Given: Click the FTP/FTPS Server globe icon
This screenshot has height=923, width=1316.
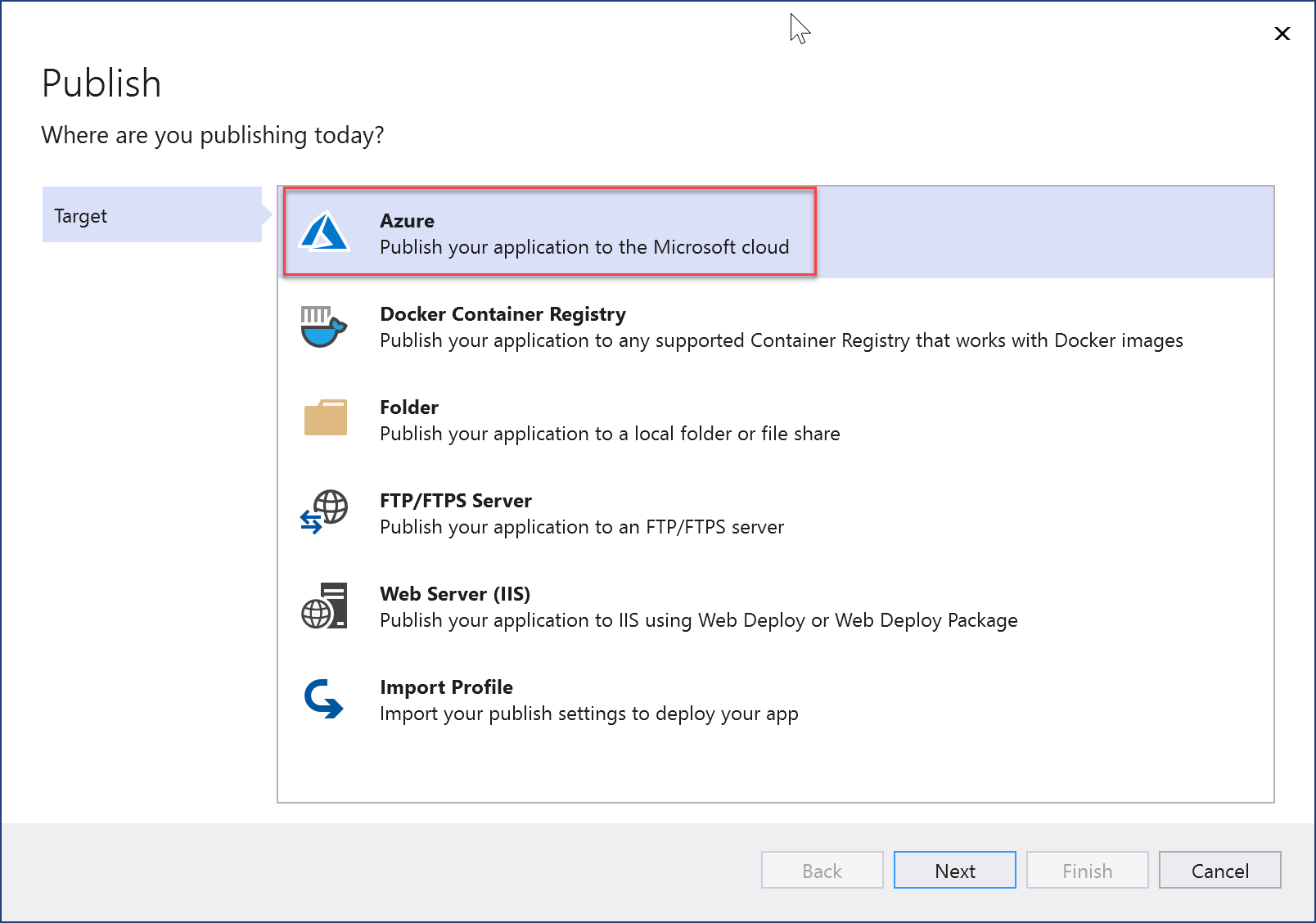Looking at the screenshot, I should pos(324,512).
